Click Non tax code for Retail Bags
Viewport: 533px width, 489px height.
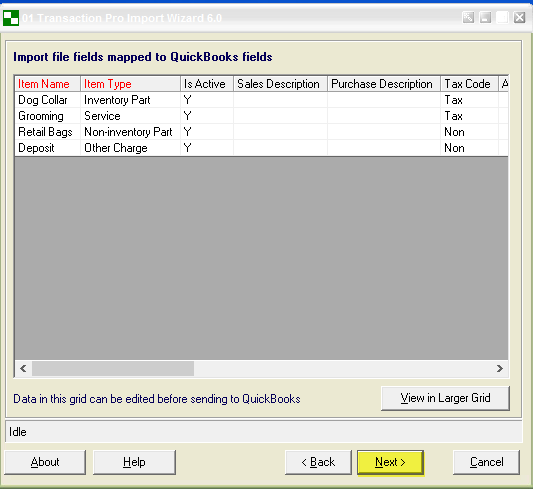tap(469, 132)
